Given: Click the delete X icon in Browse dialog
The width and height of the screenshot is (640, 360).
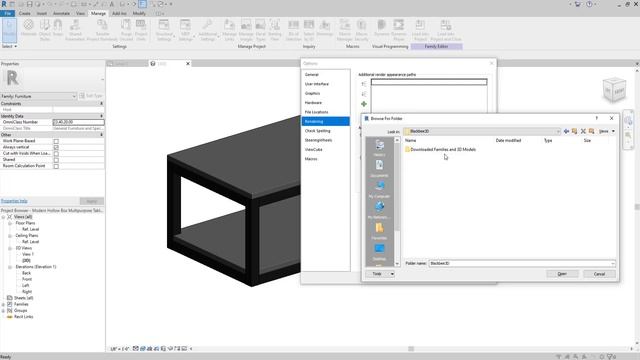Looking at the screenshot, I should point(583,131).
